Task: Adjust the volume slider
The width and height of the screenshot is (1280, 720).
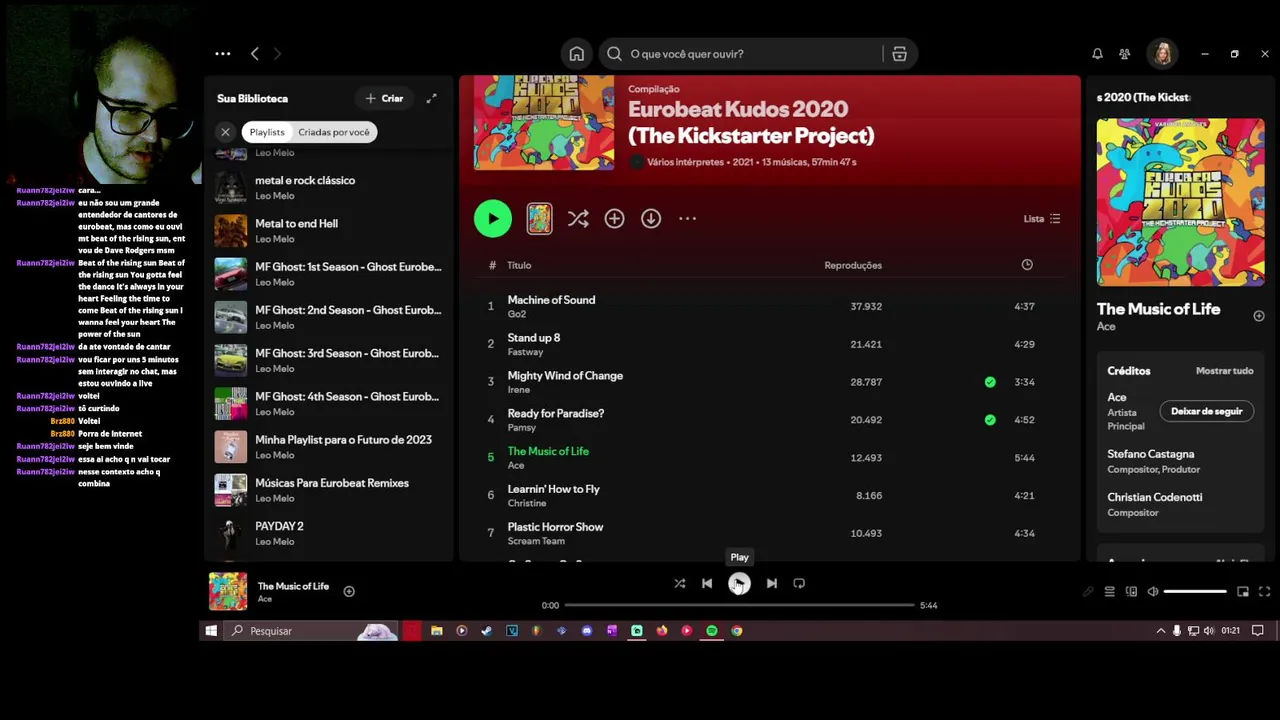Action: [1195, 592]
